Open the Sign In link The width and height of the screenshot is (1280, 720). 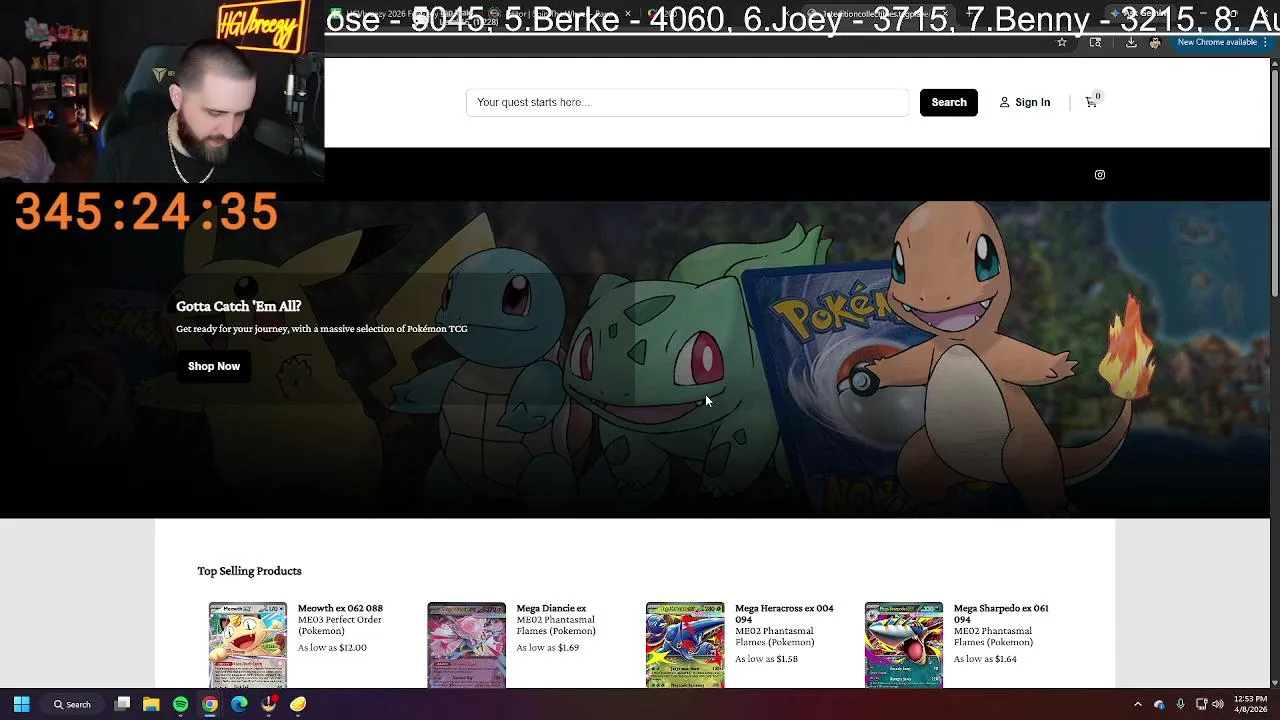tap(1025, 102)
